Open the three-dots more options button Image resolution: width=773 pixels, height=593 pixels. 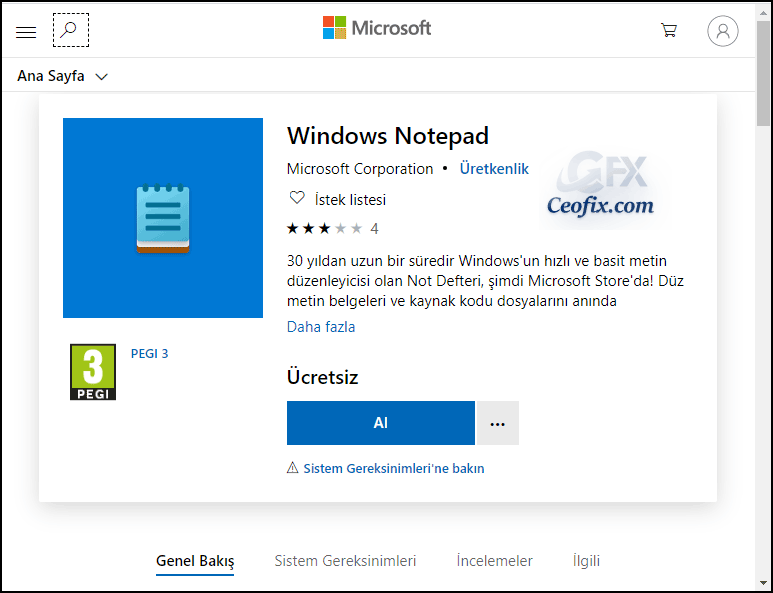498,423
